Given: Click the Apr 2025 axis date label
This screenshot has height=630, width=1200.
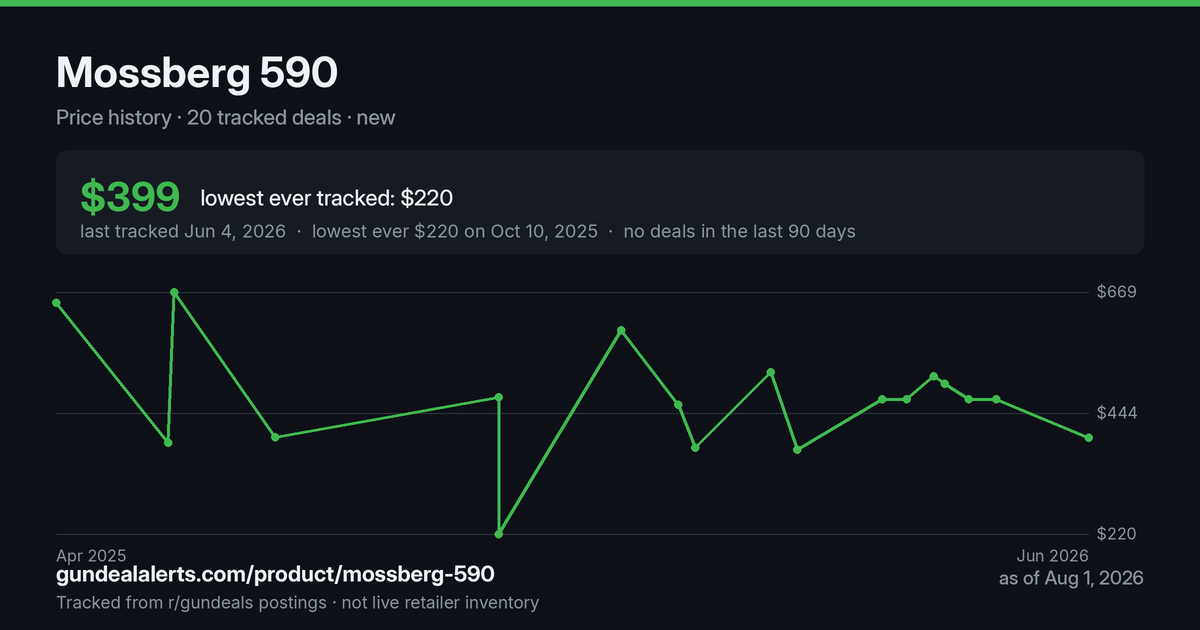Looking at the screenshot, I should 91,555.
